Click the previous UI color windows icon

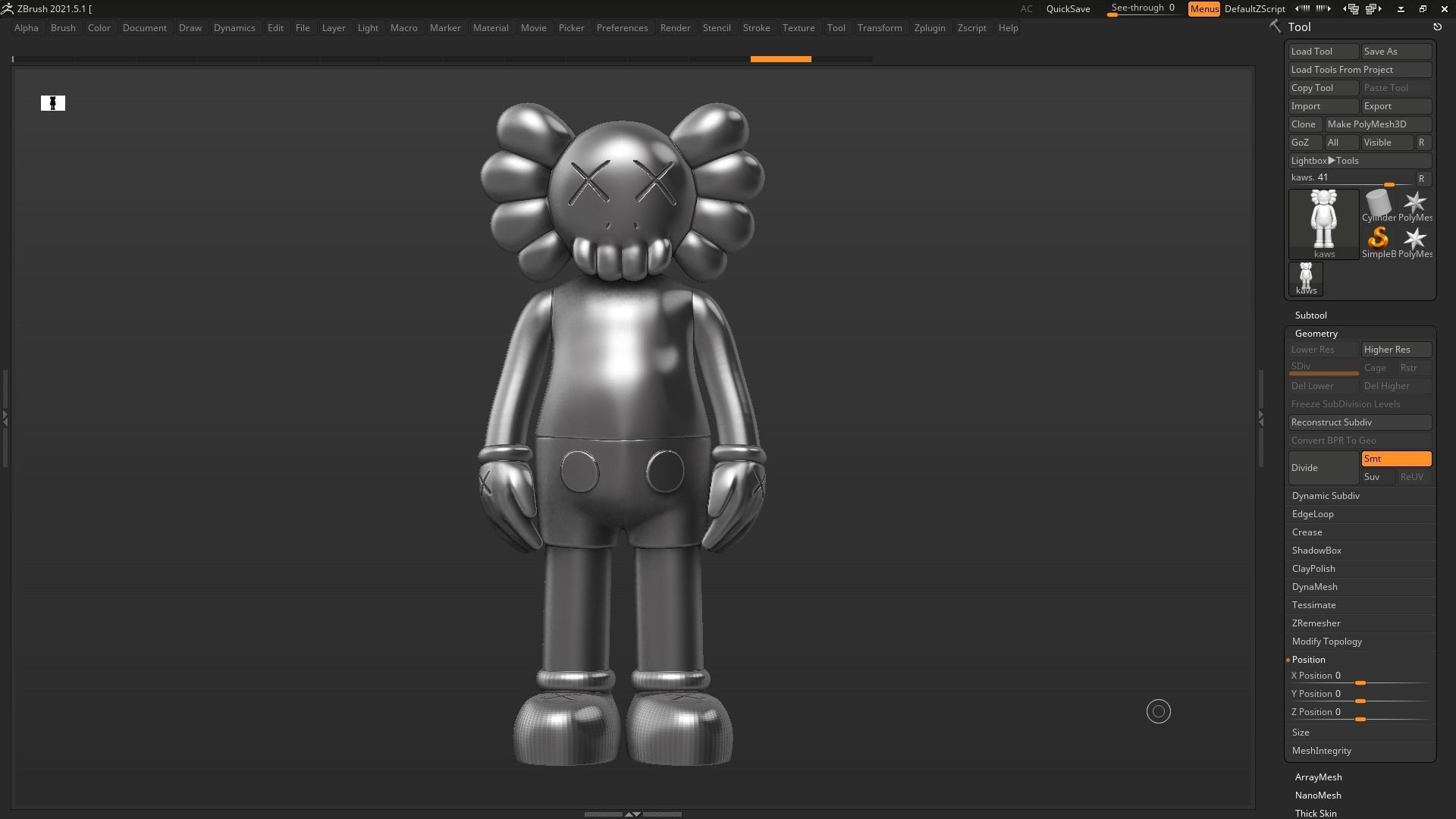(x=1351, y=8)
